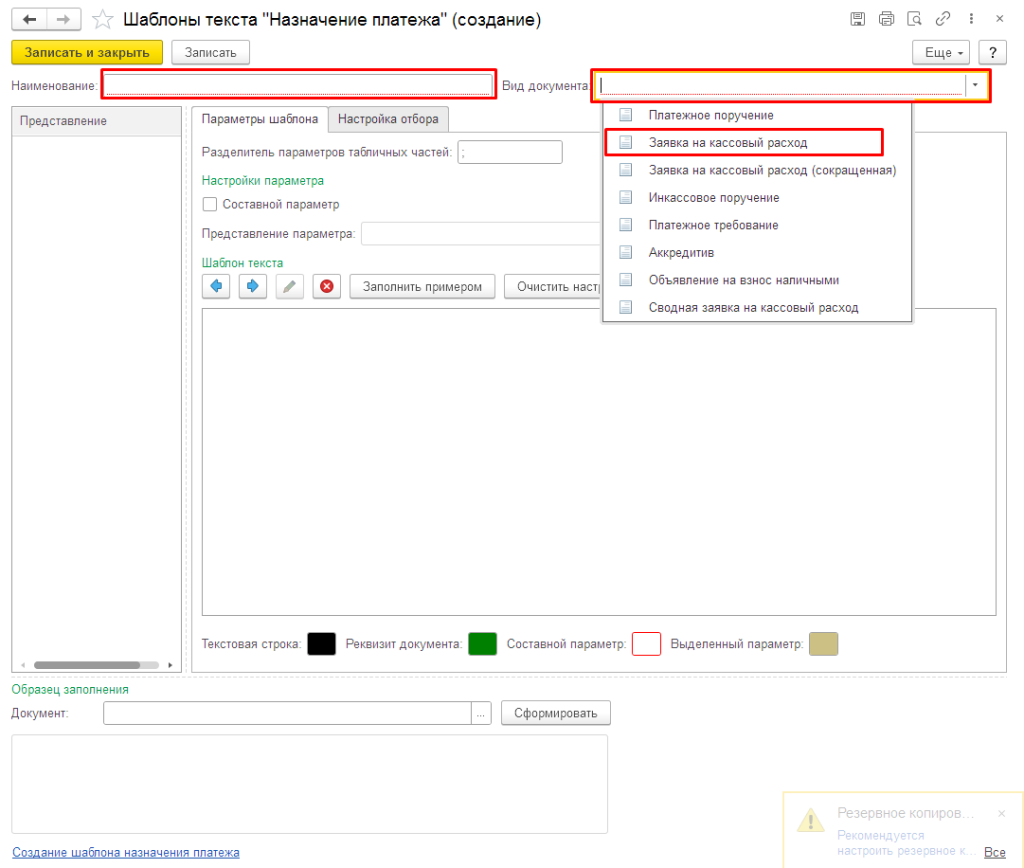Enable the Составной параметр checkbox

[210, 204]
